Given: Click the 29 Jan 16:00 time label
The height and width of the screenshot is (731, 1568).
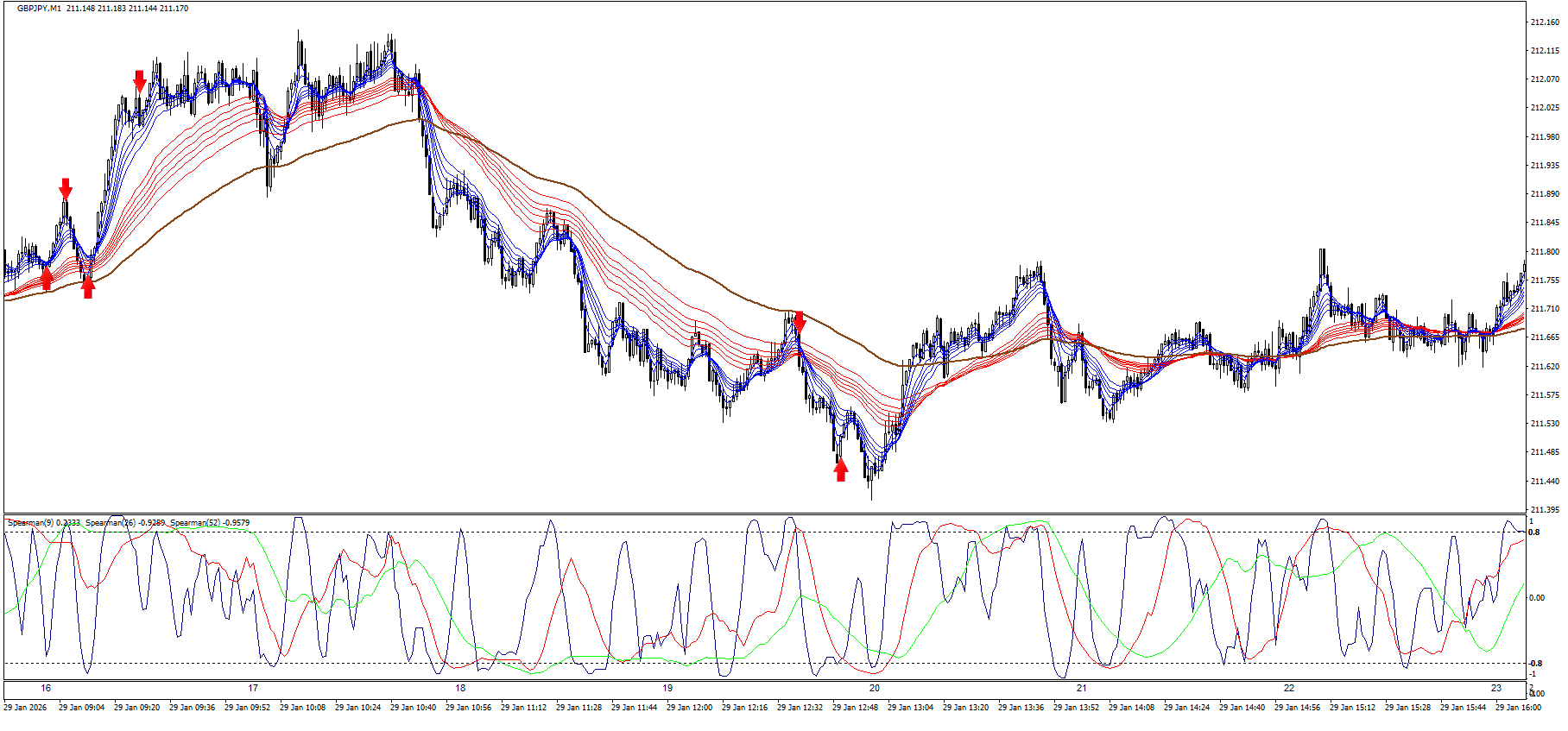Looking at the screenshot, I should click(1518, 708).
